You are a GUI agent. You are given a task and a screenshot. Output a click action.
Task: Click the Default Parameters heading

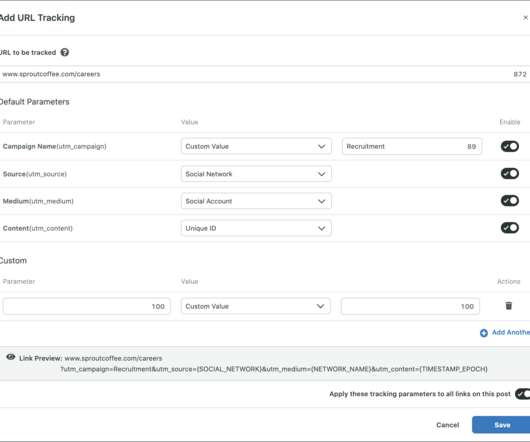pyautogui.click(x=34, y=102)
